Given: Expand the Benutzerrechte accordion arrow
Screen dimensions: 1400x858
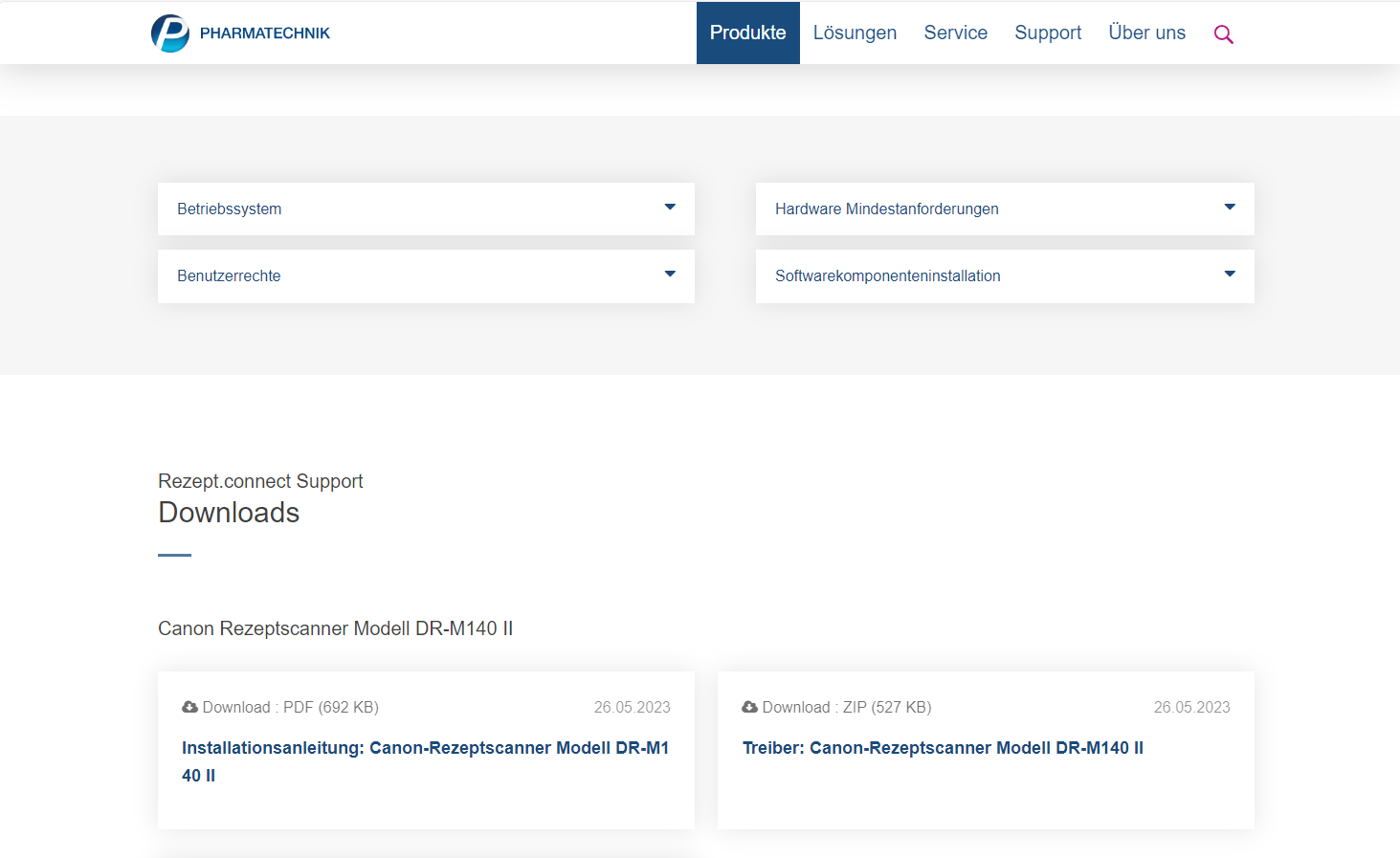Looking at the screenshot, I should (670, 275).
